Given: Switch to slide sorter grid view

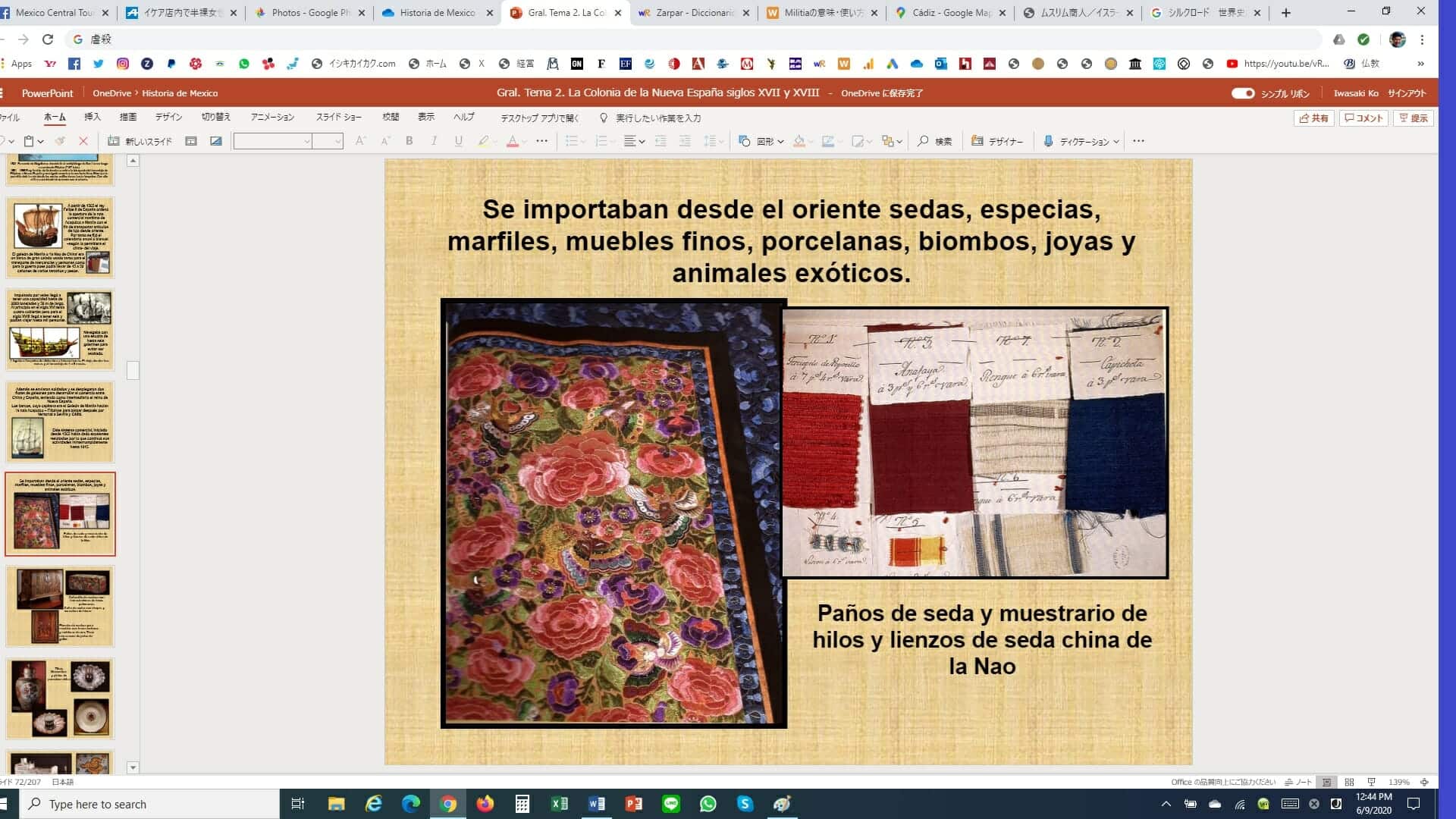Looking at the screenshot, I should tap(1349, 782).
